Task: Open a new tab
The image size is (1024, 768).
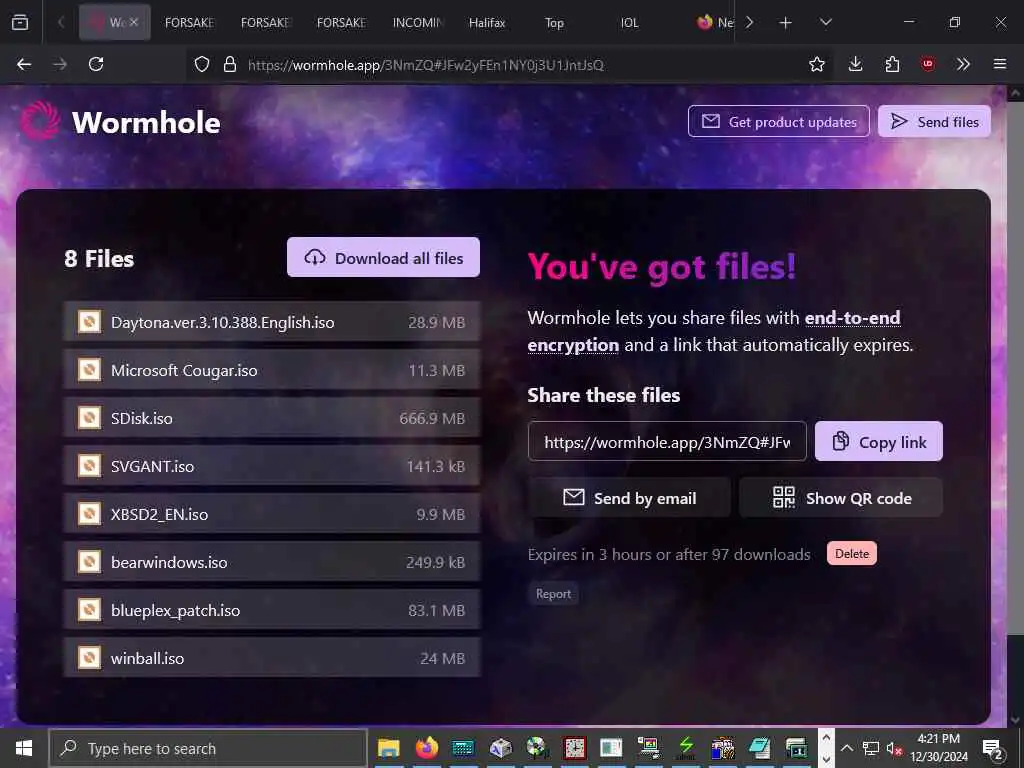Action: click(786, 23)
